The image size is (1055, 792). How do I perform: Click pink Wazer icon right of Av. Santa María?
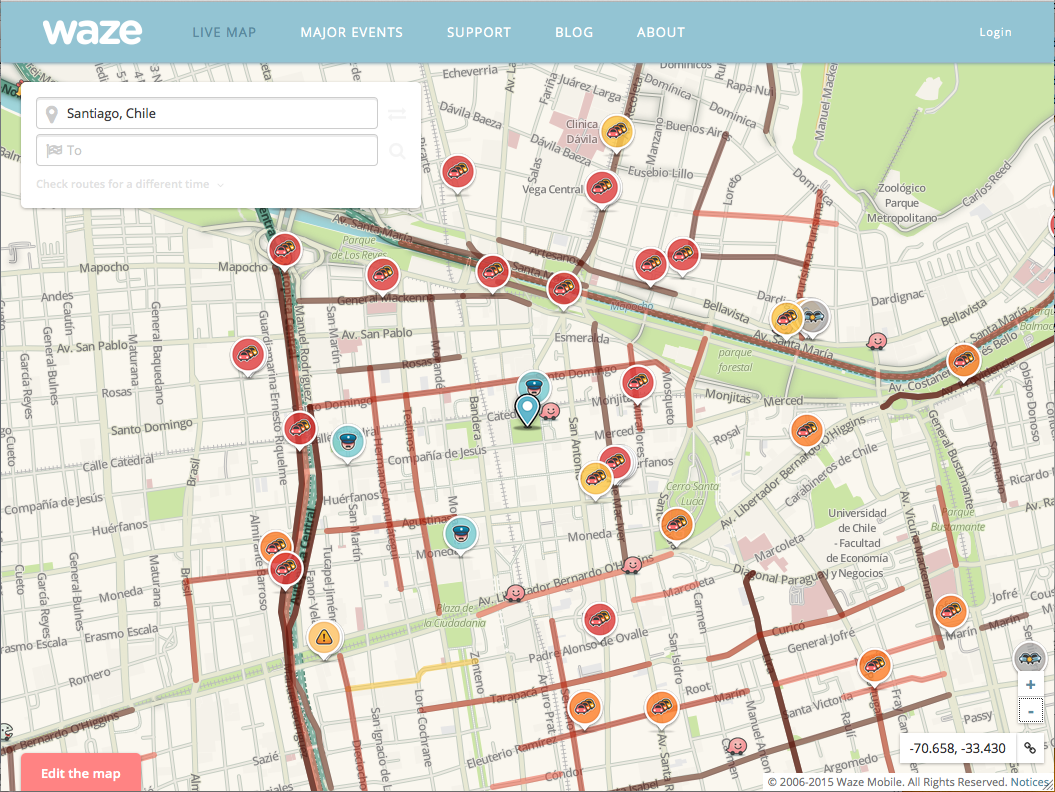877,343
